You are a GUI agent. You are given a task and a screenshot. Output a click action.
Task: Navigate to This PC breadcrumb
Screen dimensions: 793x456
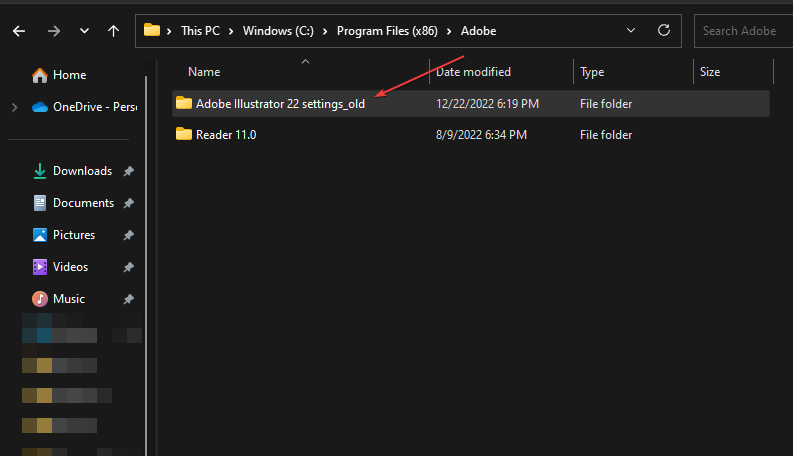(200, 31)
